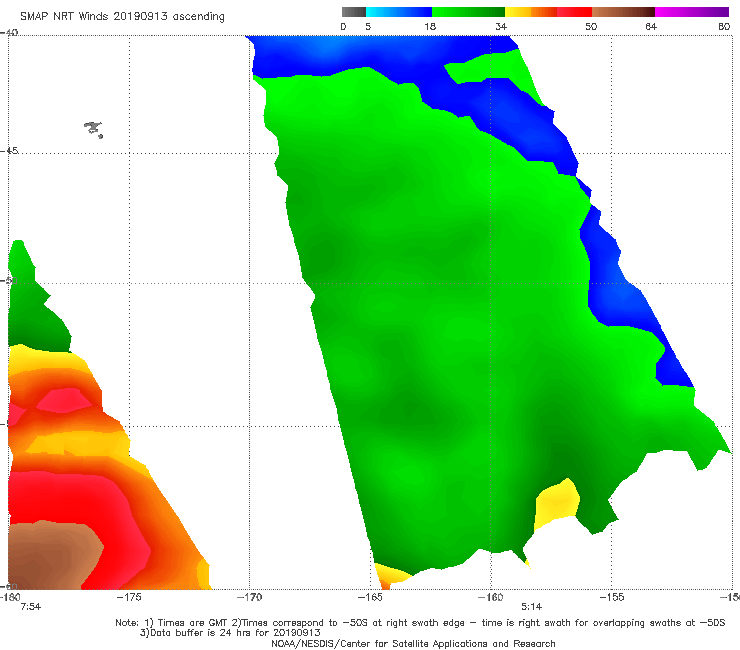Click the latitude label '-45'
Image resolution: width=740 pixels, height=650 pixels.
[9, 151]
